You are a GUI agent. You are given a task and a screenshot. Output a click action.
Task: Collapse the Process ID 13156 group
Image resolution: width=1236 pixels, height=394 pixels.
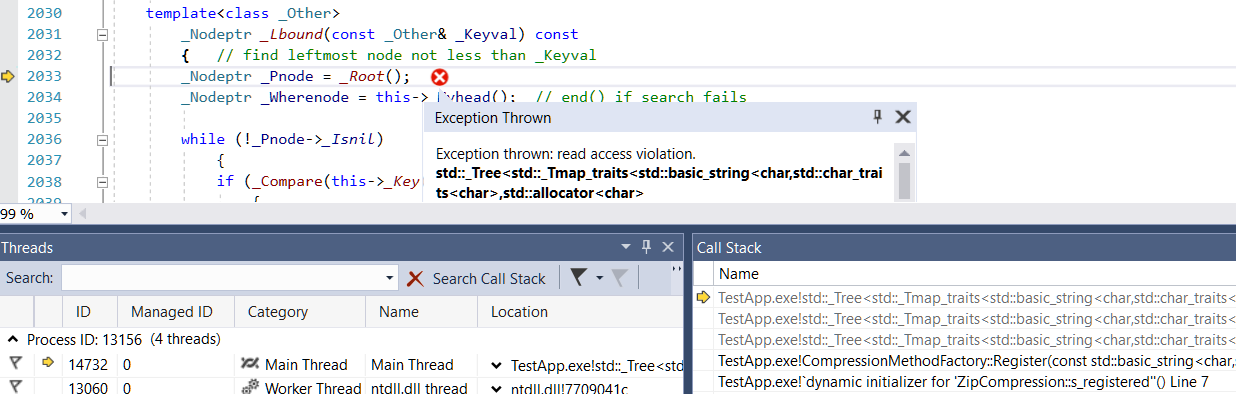[10, 340]
